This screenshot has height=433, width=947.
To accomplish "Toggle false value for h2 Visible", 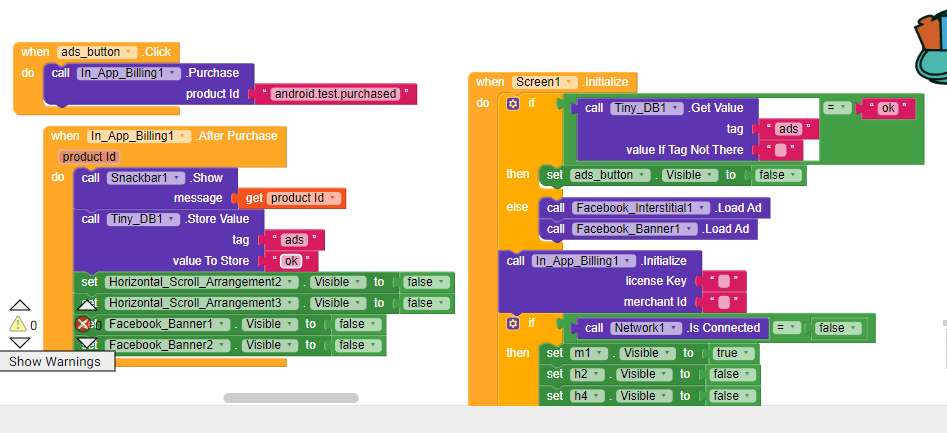I will [732, 374].
